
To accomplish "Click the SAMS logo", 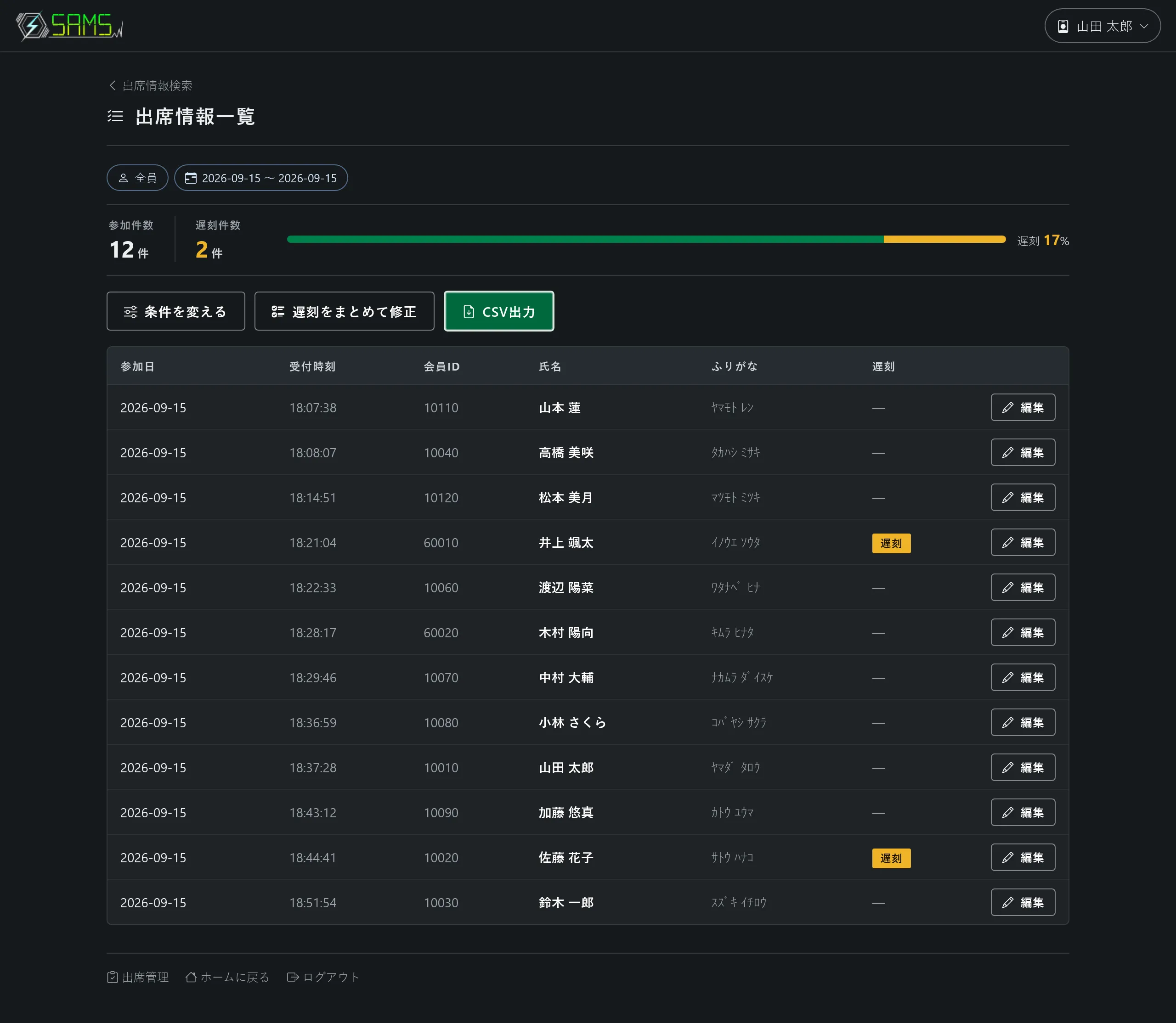I will 69,26.
